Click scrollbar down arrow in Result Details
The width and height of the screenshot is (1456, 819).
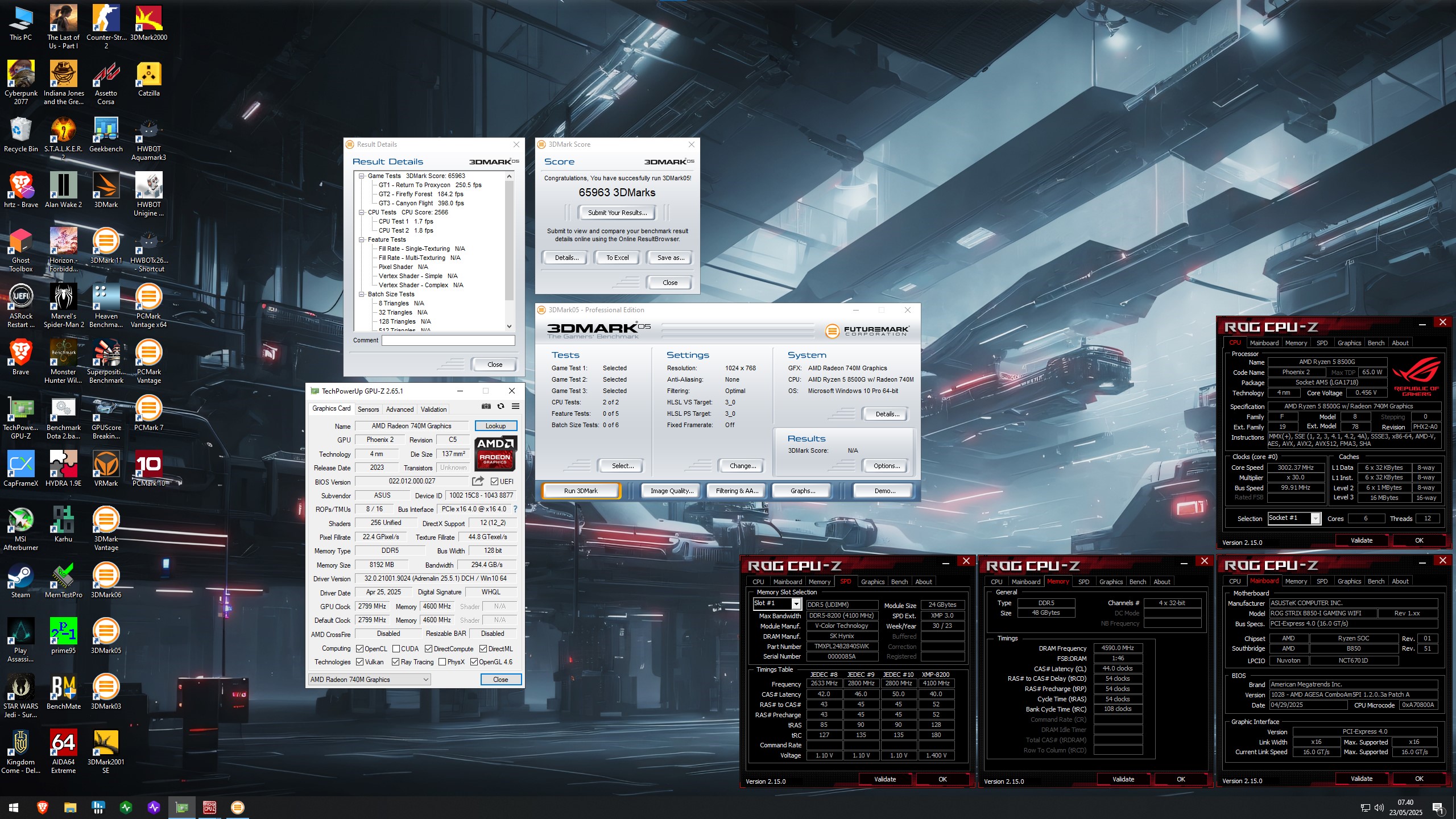509,326
